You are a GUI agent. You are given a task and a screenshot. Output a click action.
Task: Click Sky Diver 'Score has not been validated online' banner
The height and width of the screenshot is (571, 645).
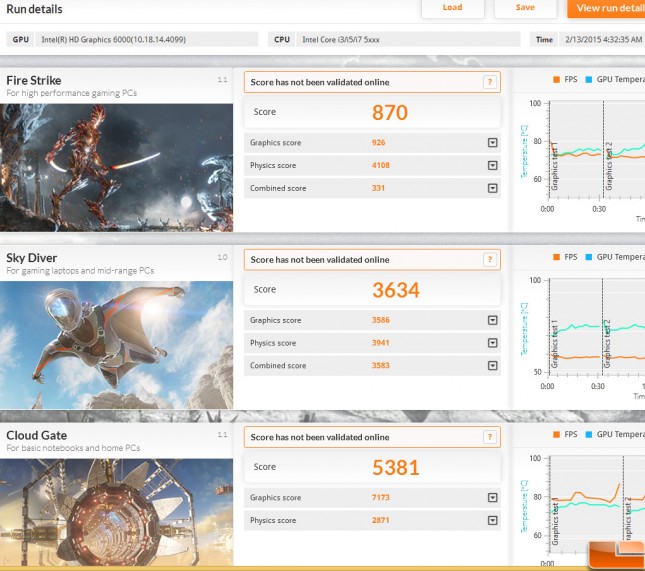pyautogui.click(x=372, y=260)
